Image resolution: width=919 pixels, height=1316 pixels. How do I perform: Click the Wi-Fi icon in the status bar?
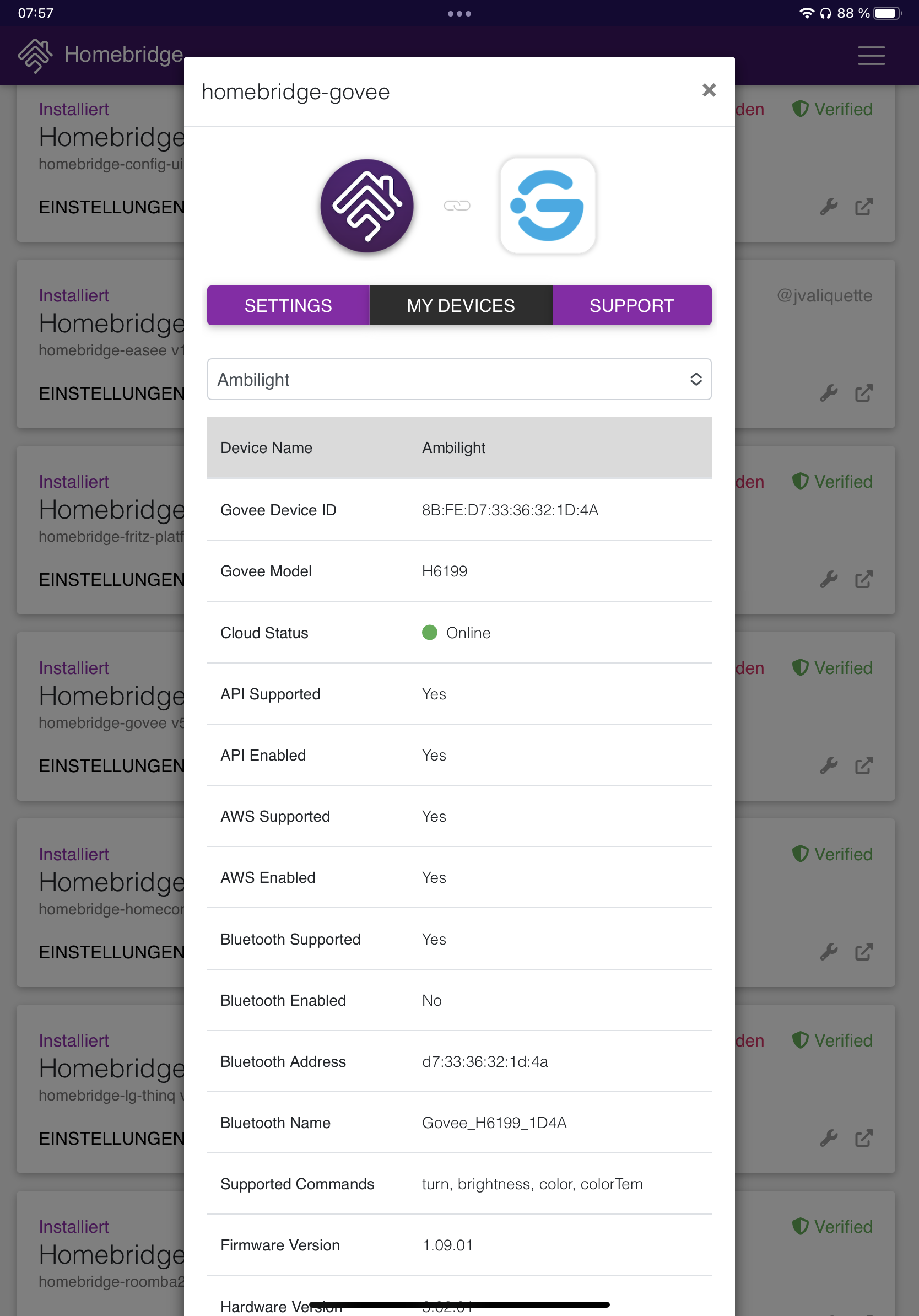click(806, 12)
